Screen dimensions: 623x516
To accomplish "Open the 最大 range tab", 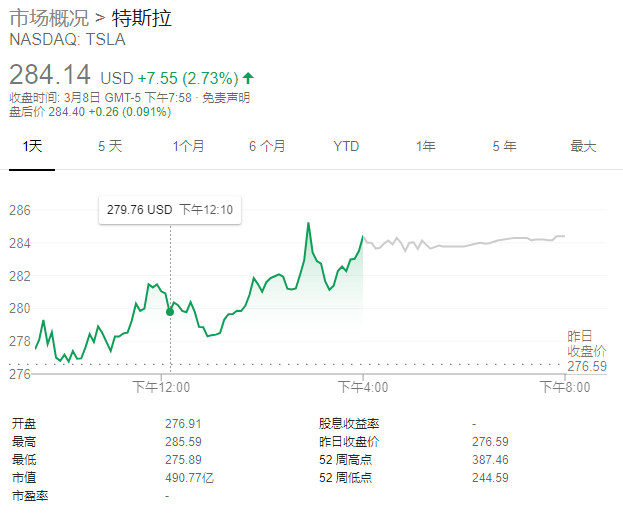I will (583, 146).
